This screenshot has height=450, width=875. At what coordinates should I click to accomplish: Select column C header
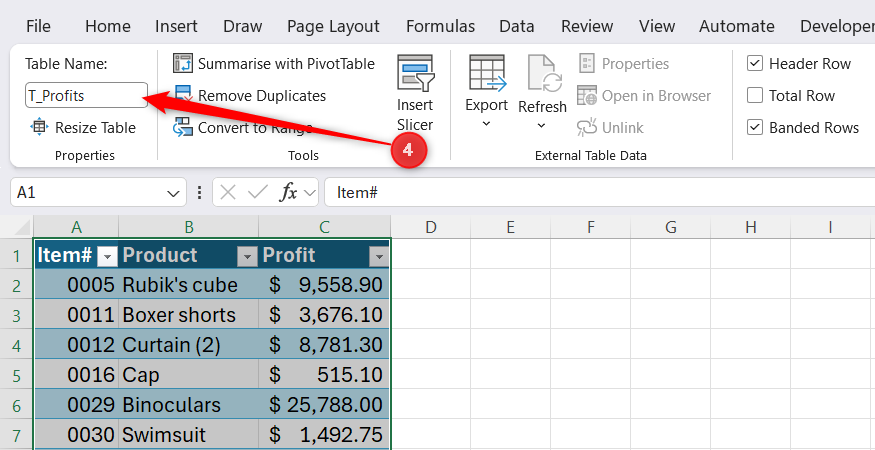click(x=324, y=227)
